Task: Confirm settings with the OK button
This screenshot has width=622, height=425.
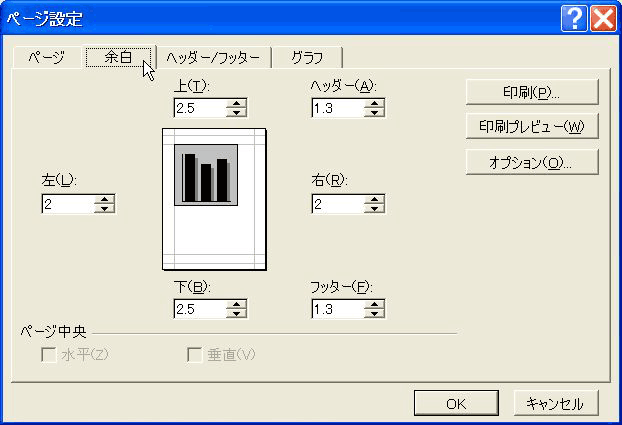Action: (456, 403)
